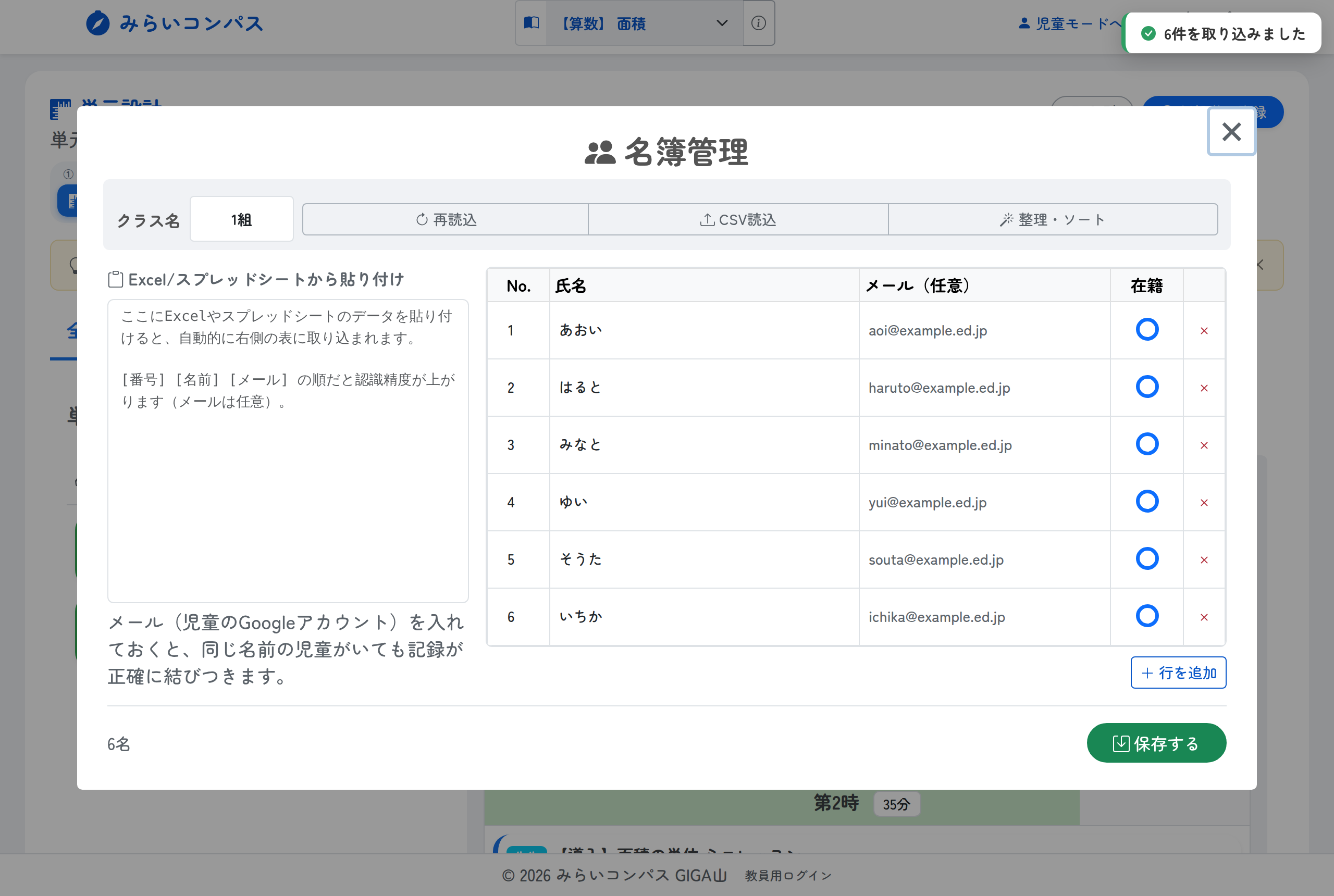Click the みらいコンパス logo
Screen dimensions: 1334x896
click(175, 23)
